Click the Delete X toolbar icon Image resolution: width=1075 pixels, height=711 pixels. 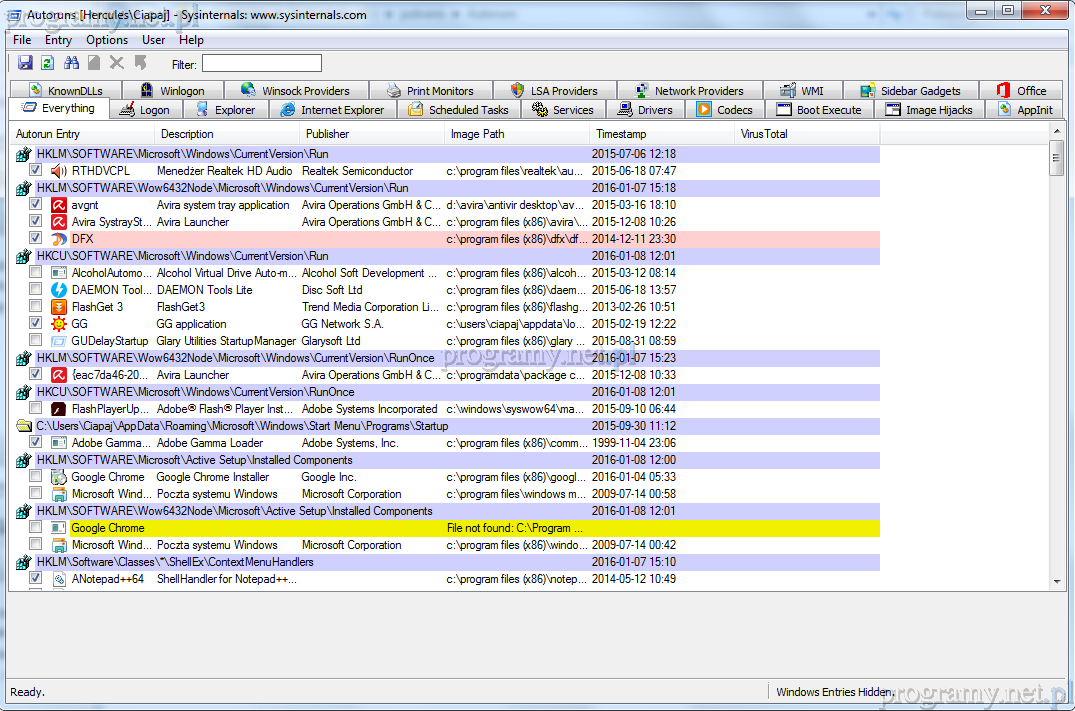pyautogui.click(x=117, y=63)
